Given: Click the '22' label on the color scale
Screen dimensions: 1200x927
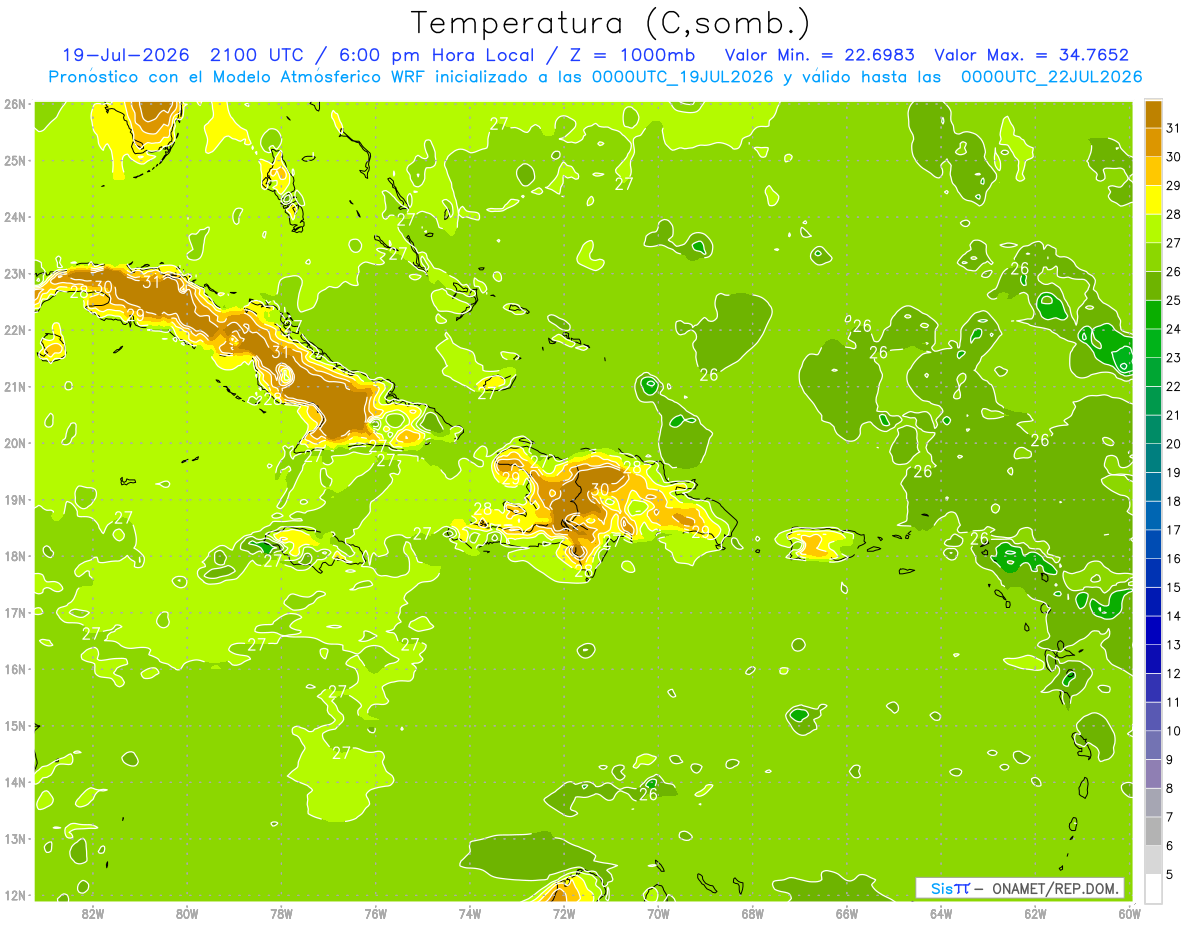Looking at the screenshot, I should tap(1173, 386).
